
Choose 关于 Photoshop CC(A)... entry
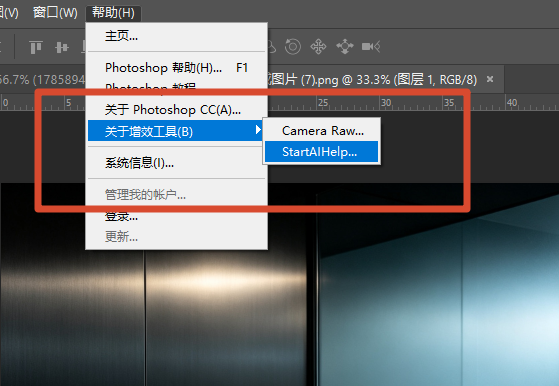(x=176, y=110)
